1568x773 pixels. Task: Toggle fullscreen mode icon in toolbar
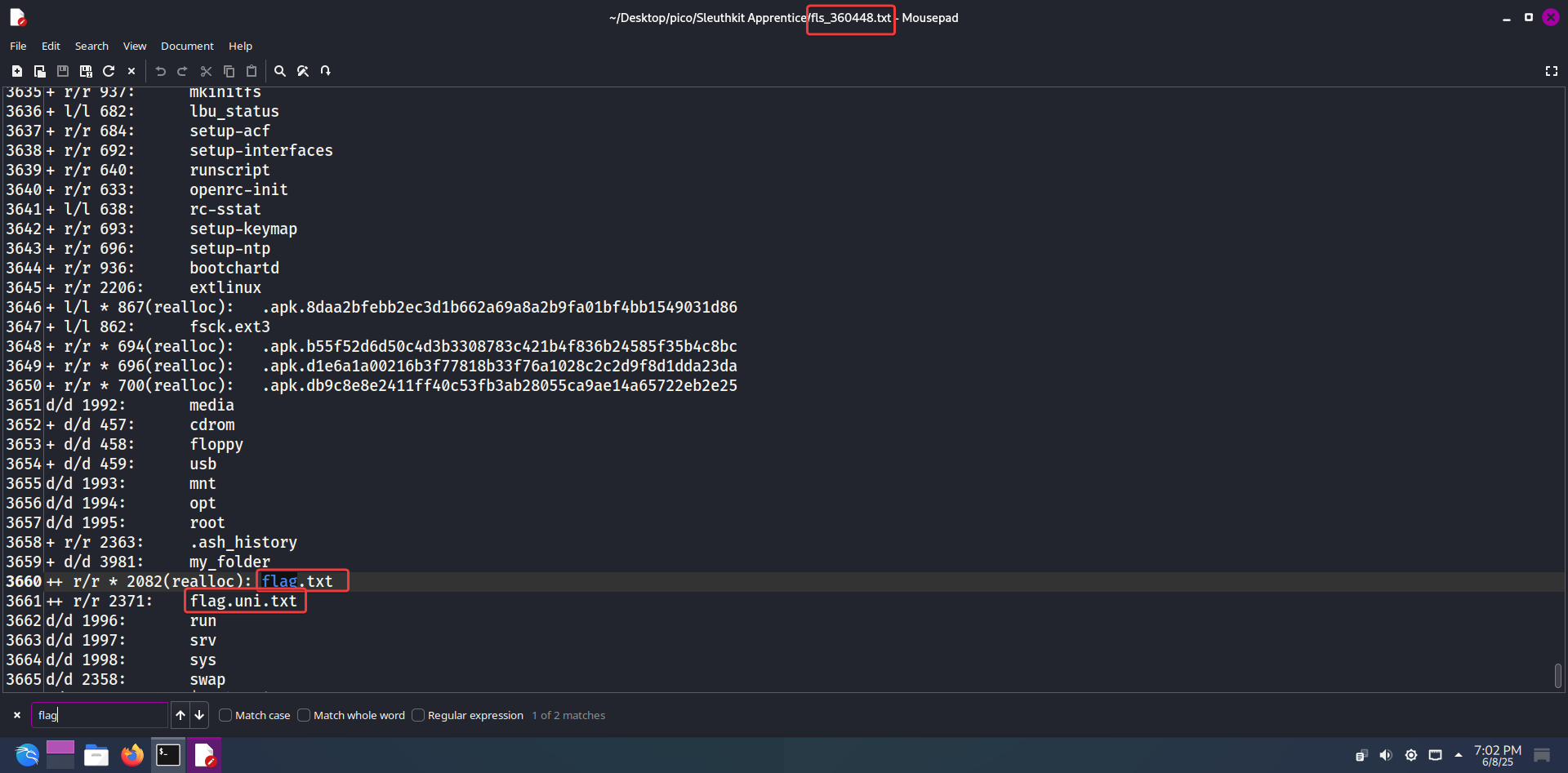1552,71
